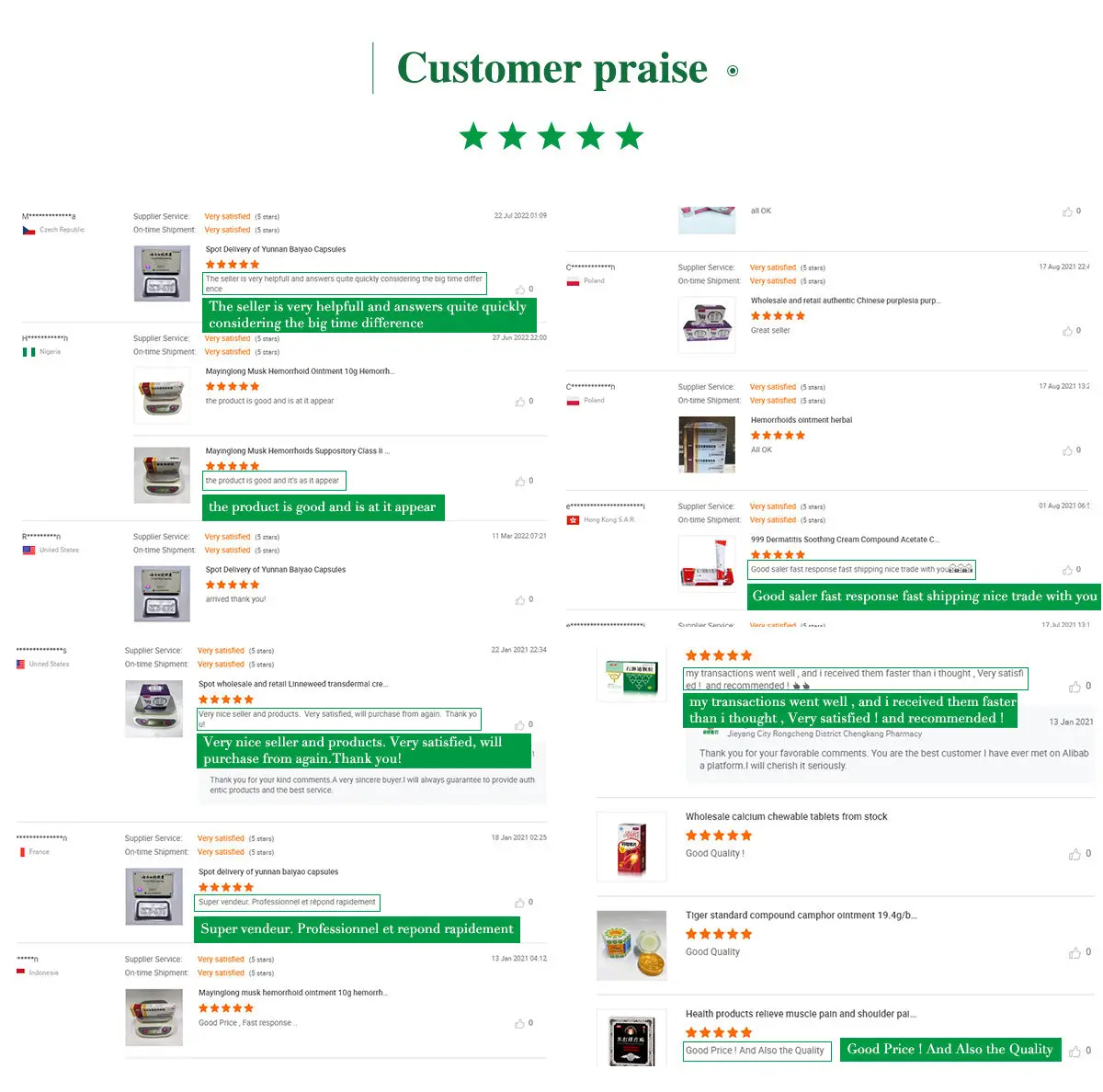
Task: Click thumbs-up on Tiger camphor ointment review
Action: [1075, 953]
